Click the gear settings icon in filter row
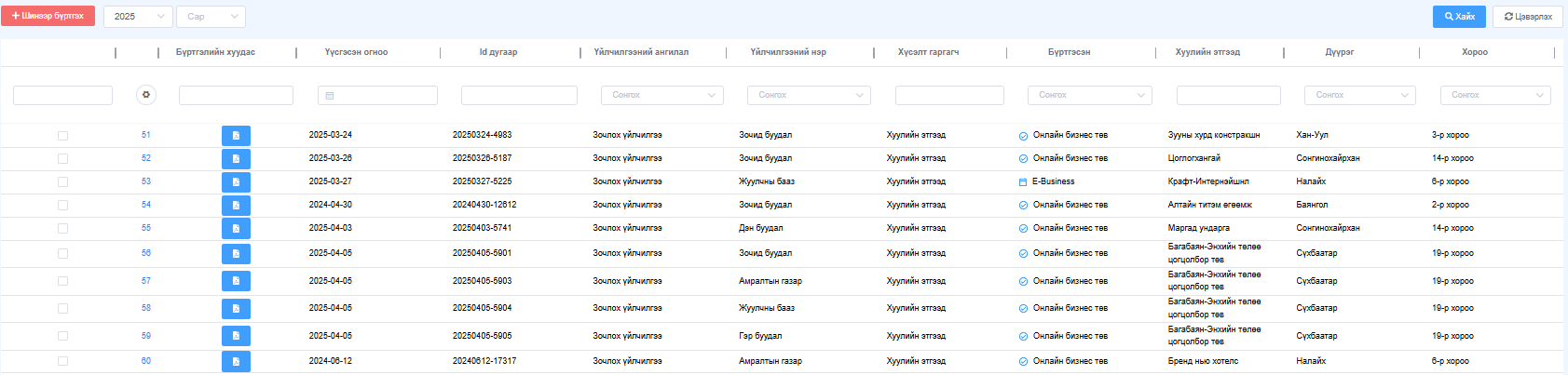The width and height of the screenshot is (1568, 375). pyautogui.click(x=145, y=95)
